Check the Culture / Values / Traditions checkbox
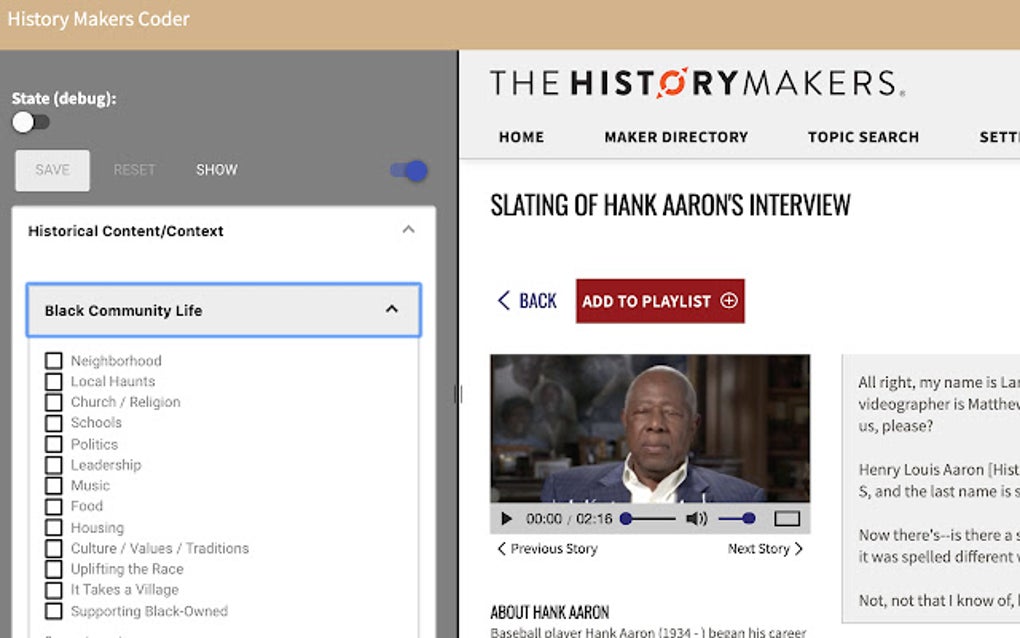This screenshot has height=638, width=1020. click(54, 548)
